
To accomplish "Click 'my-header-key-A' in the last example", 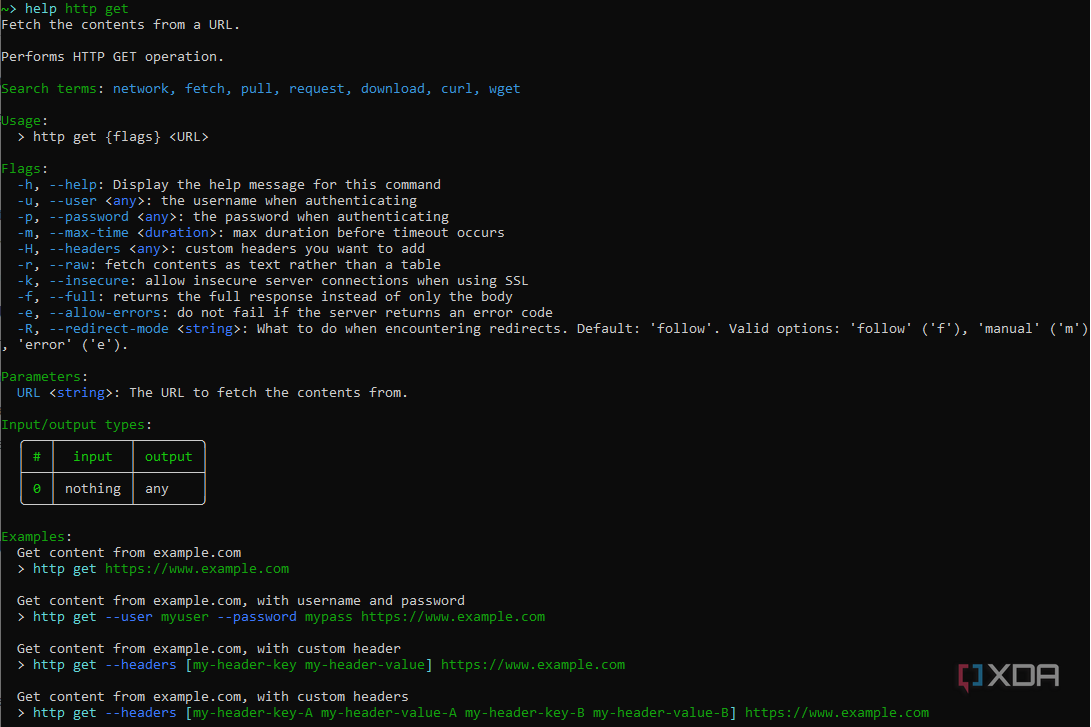I will [x=253, y=712].
